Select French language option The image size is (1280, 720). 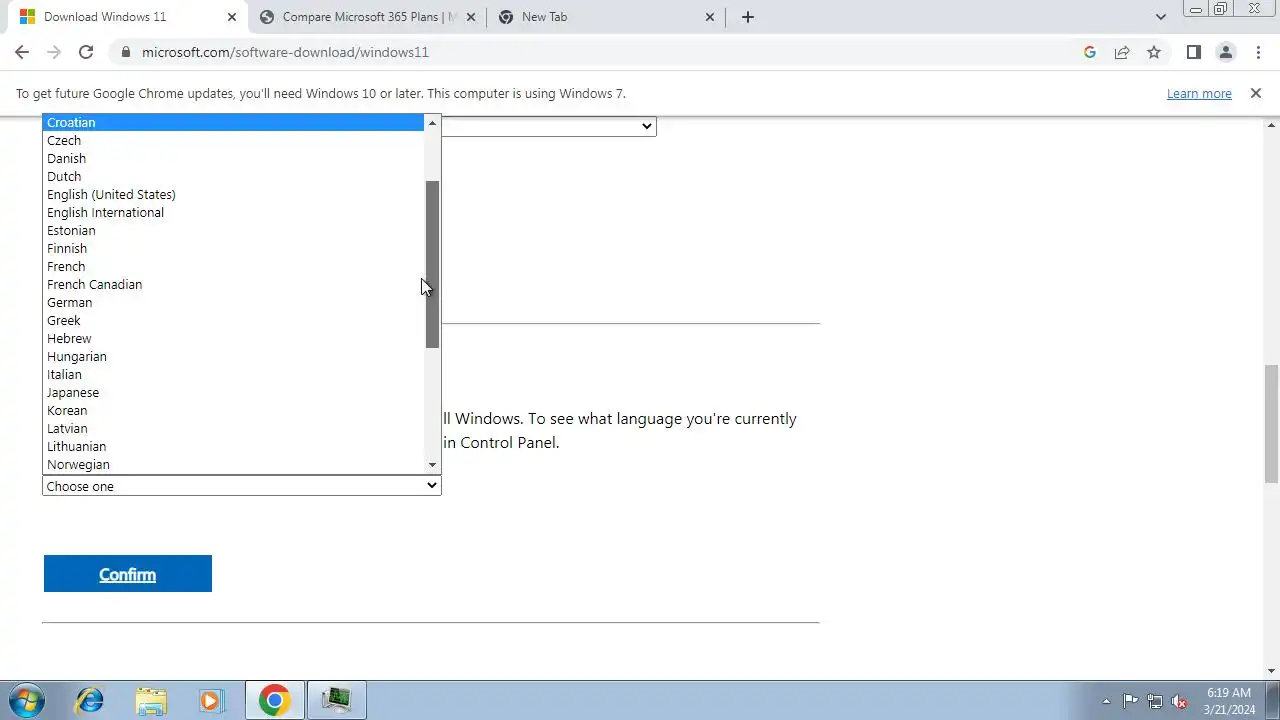pyautogui.click(x=233, y=266)
